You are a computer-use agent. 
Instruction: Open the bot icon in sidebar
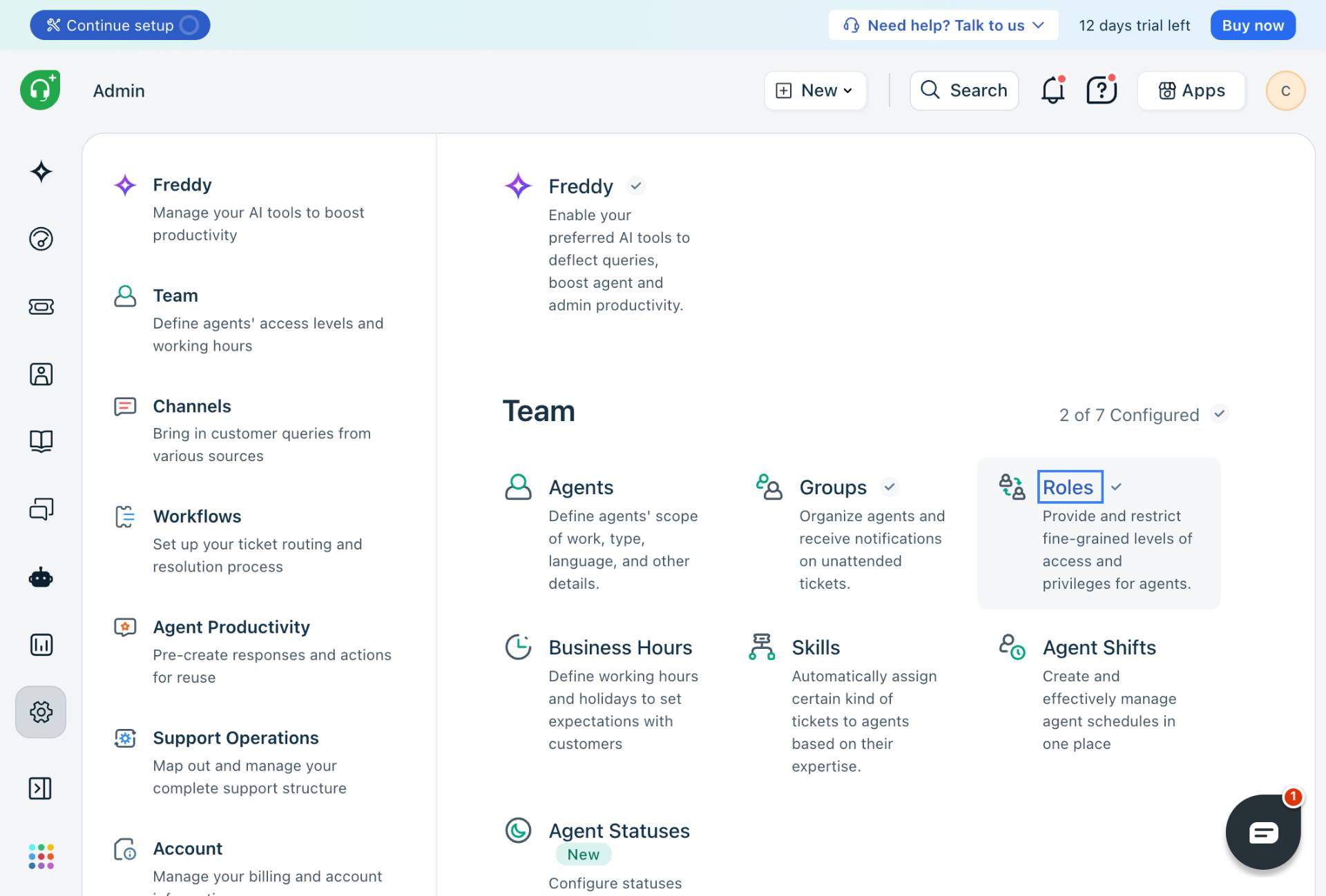pos(41,577)
